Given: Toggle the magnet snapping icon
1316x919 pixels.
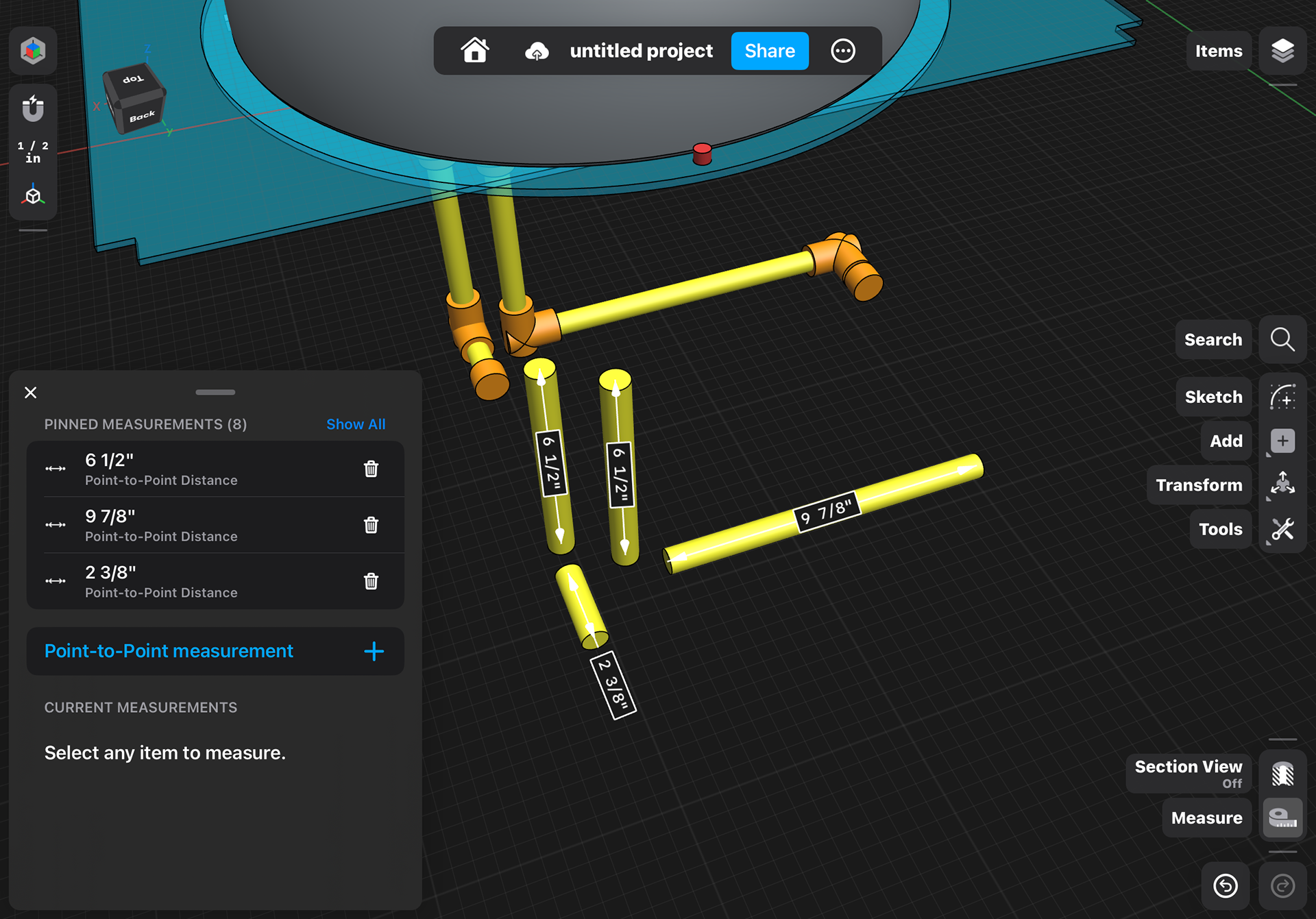Looking at the screenshot, I should pyautogui.click(x=33, y=108).
